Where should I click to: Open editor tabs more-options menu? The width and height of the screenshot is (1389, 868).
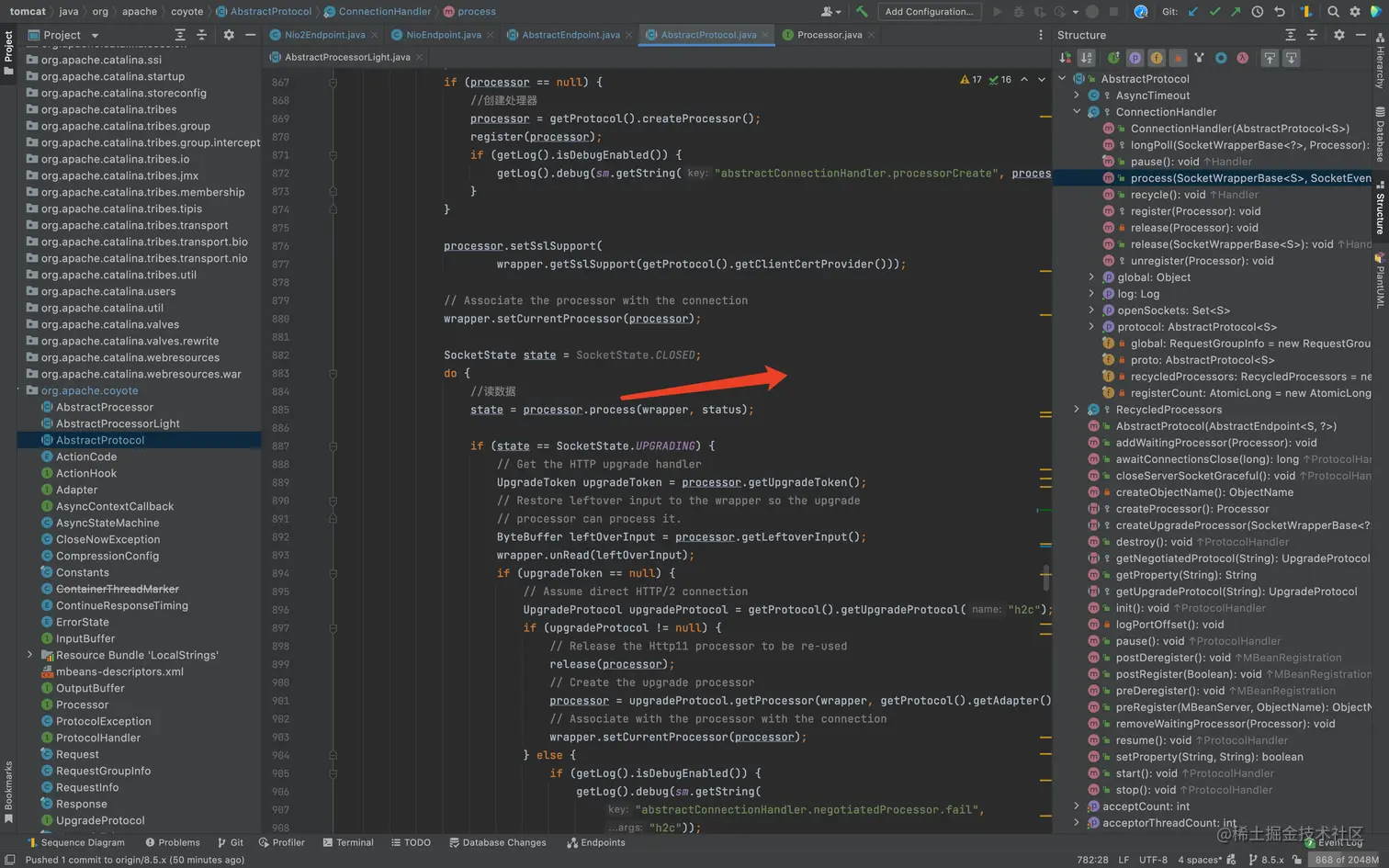pyautogui.click(x=1041, y=35)
